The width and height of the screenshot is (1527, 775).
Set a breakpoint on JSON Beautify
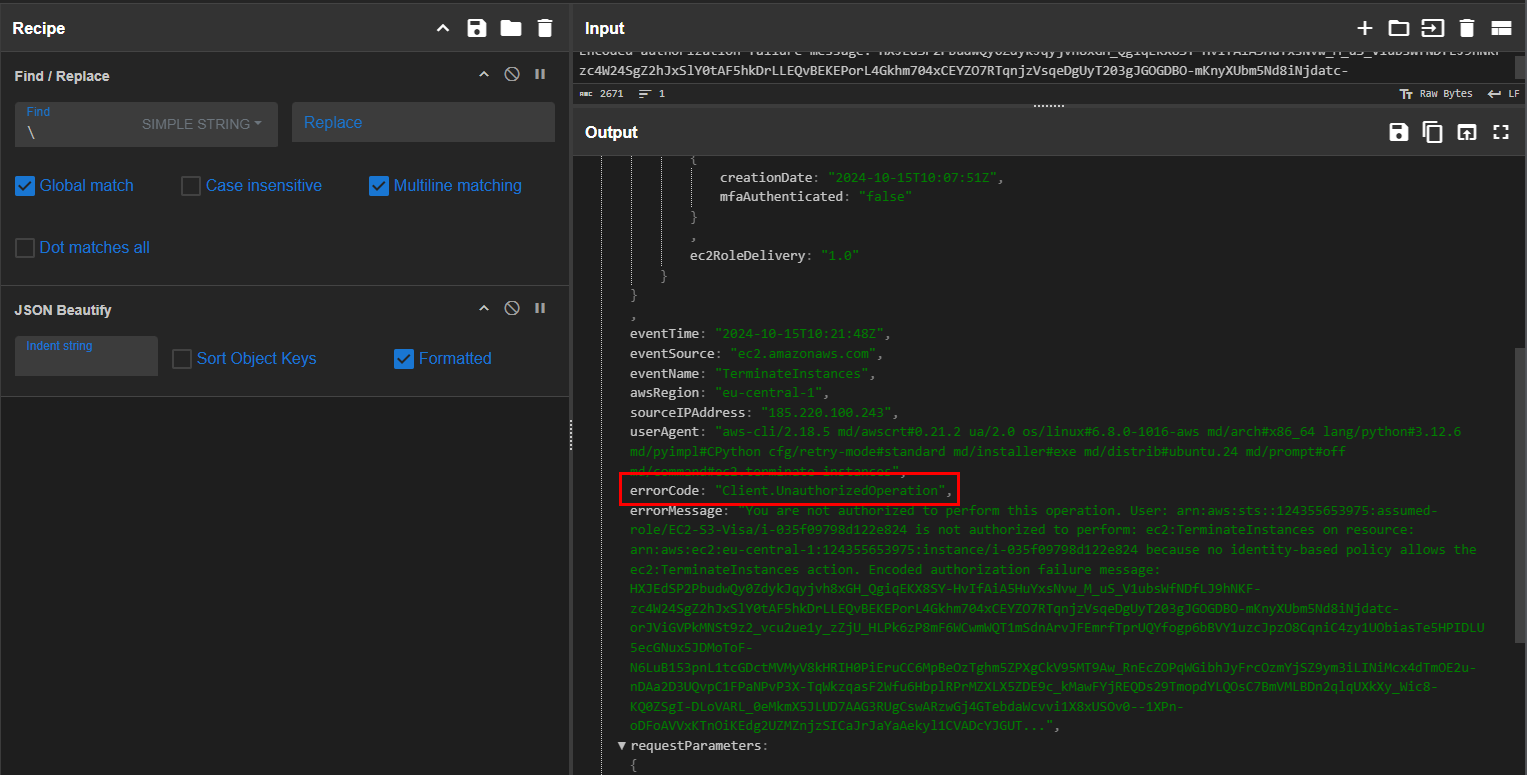pyautogui.click(x=540, y=309)
